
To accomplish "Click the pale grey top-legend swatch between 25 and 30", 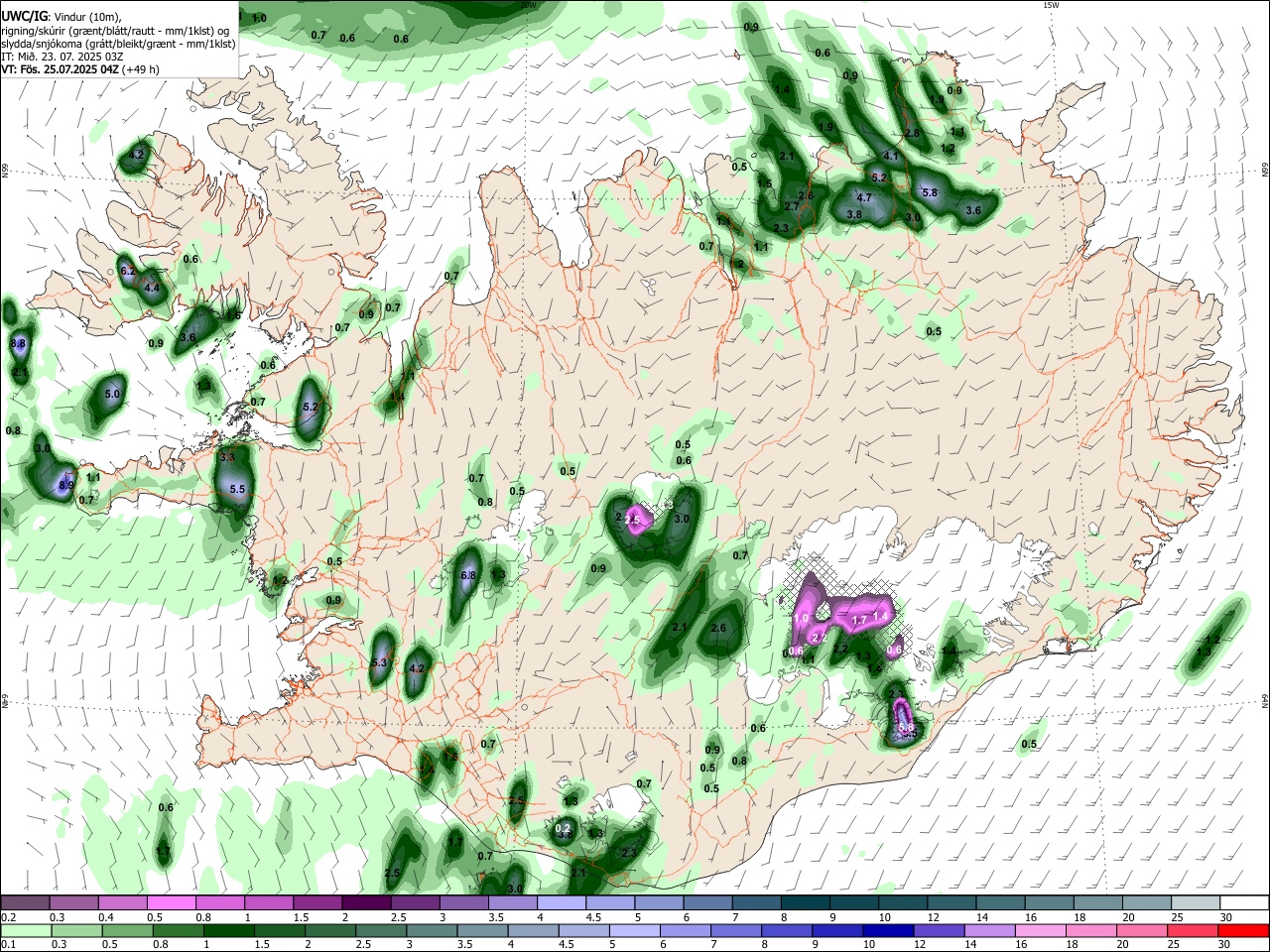I will pyautogui.click(x=1196, y=903).
